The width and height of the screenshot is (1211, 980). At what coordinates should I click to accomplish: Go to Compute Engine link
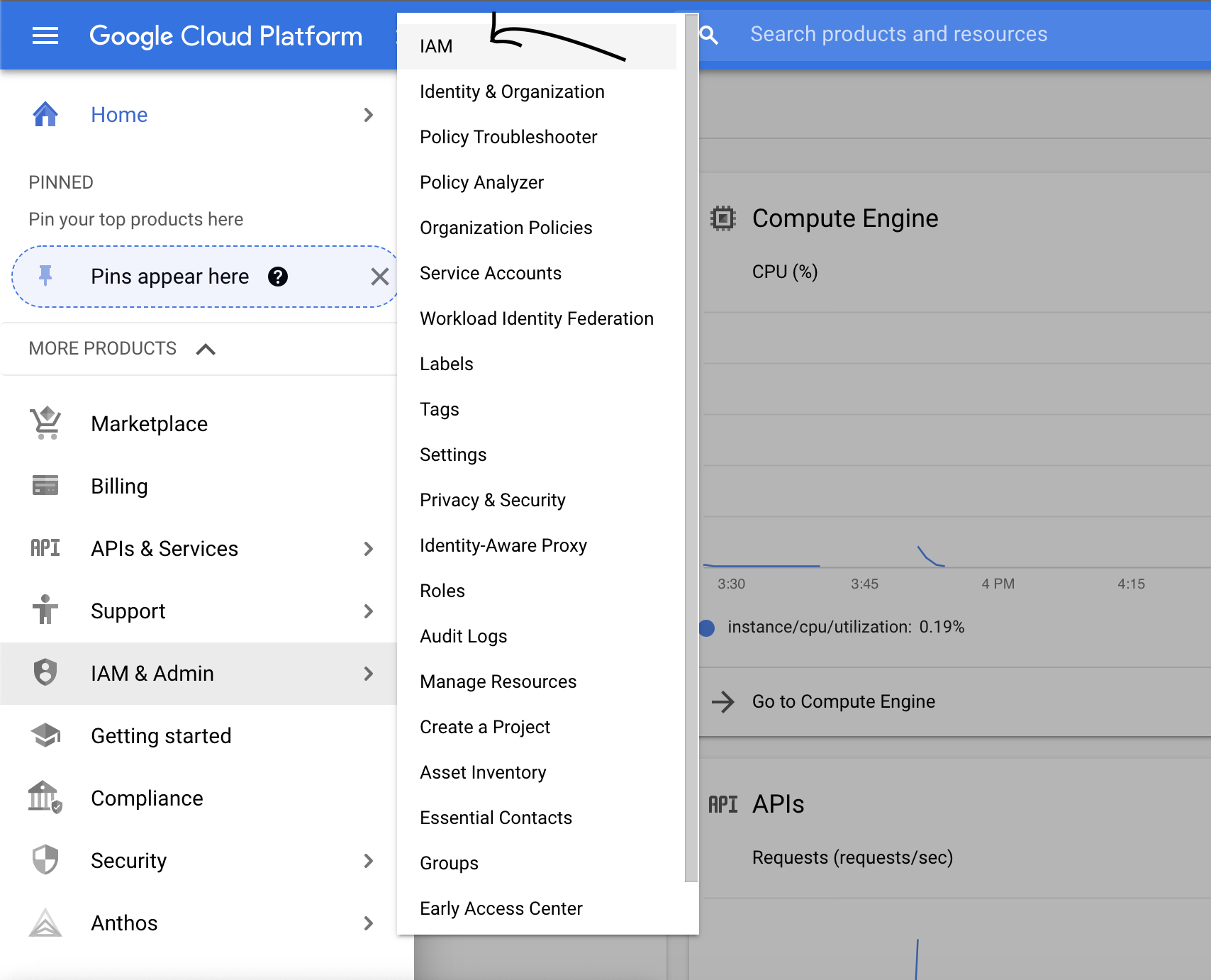843,701
